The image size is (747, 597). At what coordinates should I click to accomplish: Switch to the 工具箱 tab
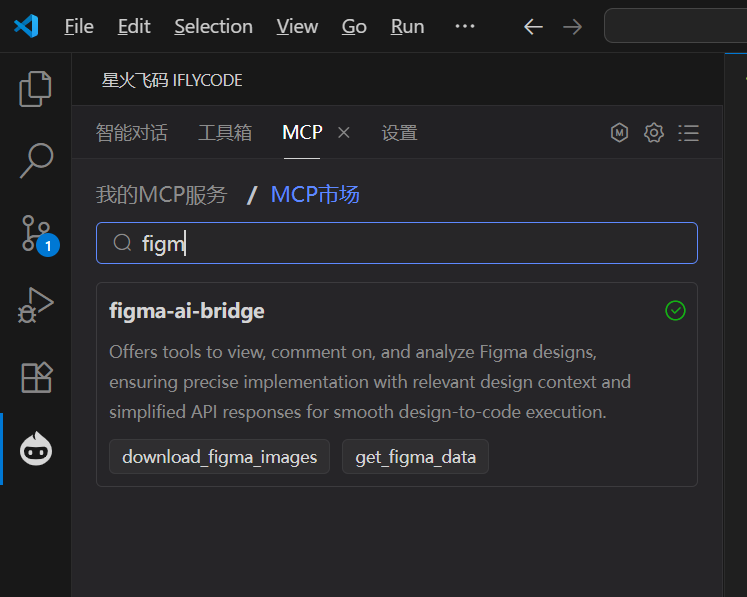click(225, 132)
